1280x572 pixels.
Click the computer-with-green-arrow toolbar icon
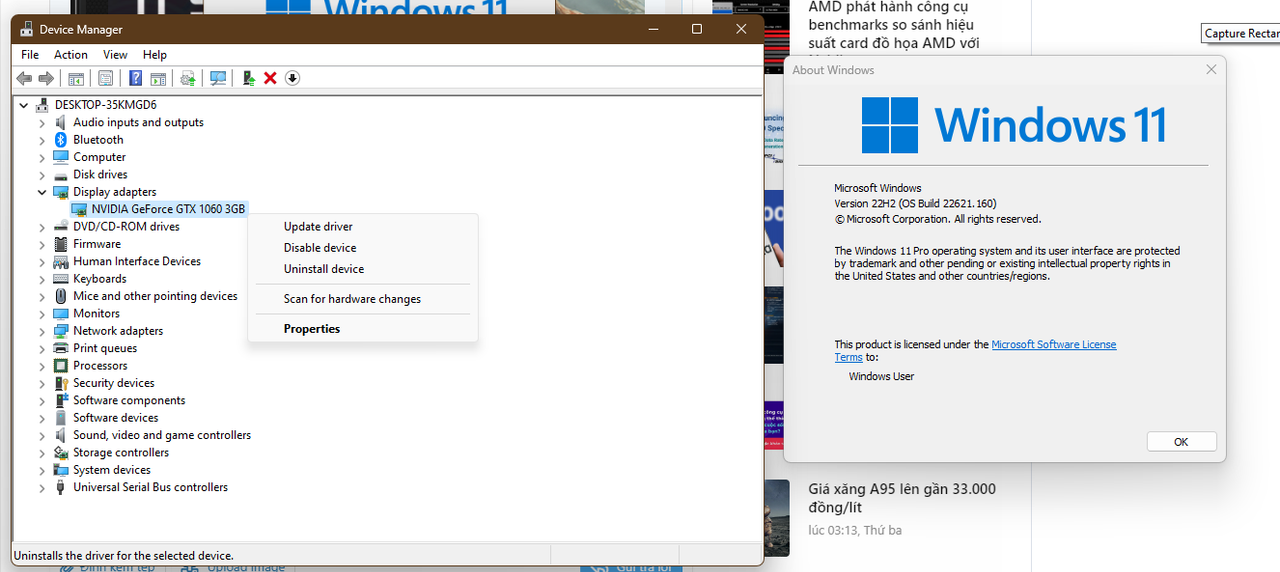pos(249,78)
